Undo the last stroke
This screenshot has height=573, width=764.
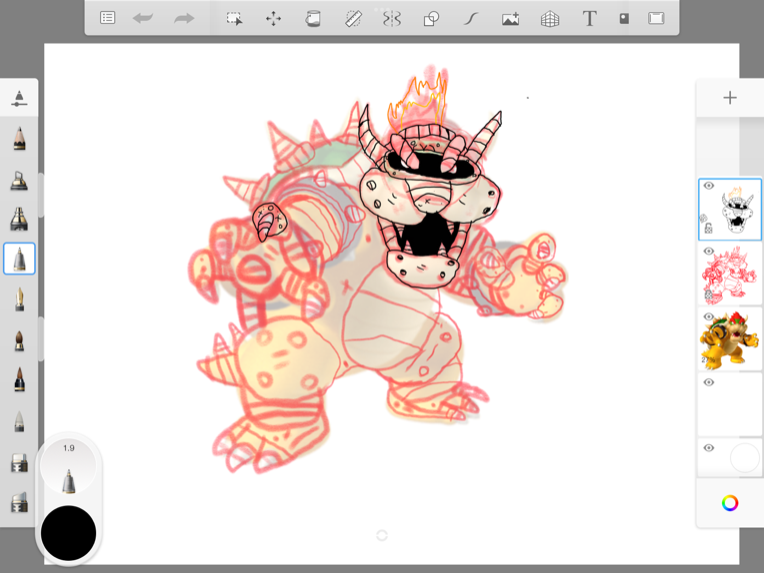[143, 19]
